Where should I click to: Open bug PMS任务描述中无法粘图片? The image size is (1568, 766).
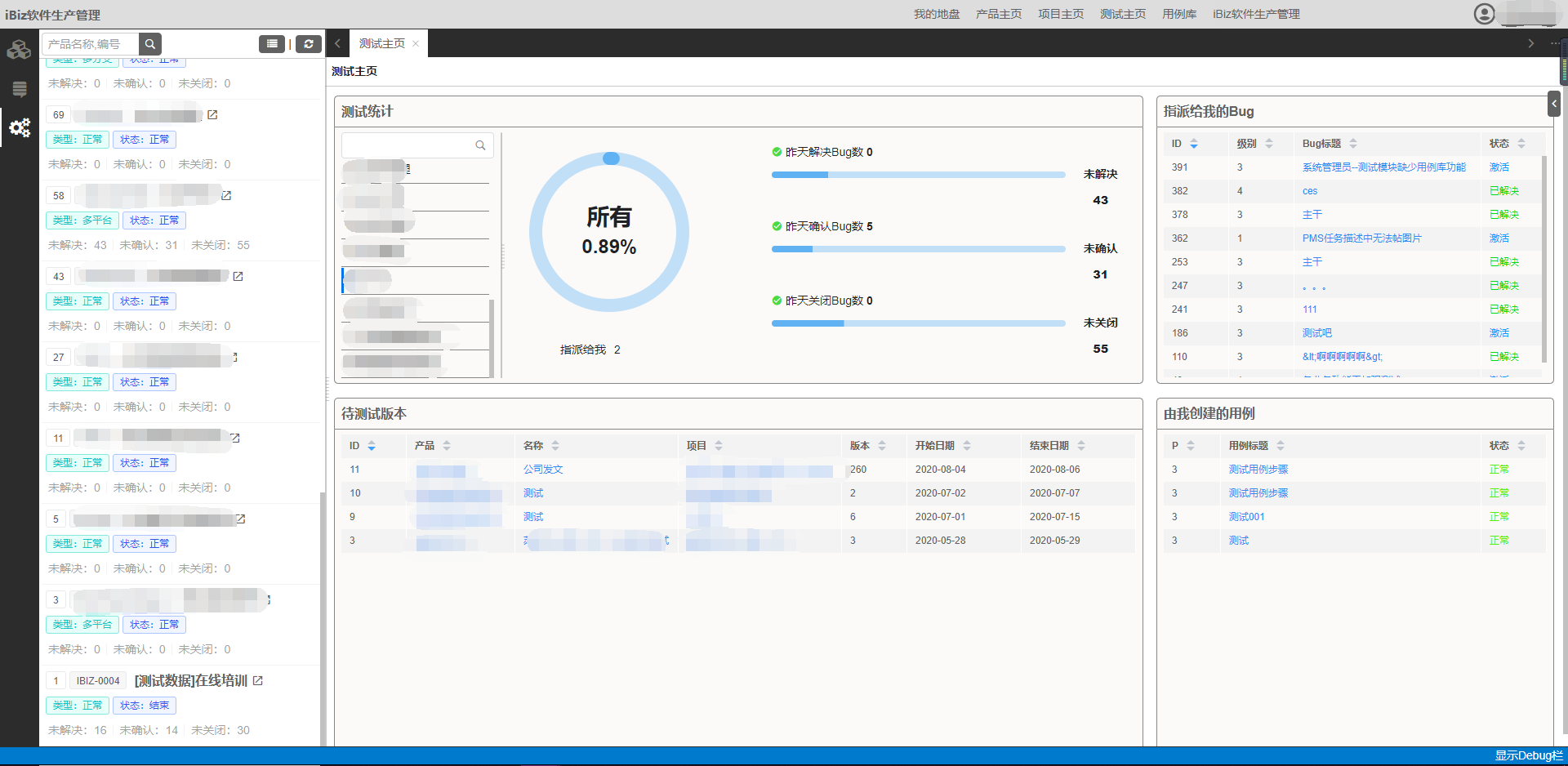point(1361,238)
